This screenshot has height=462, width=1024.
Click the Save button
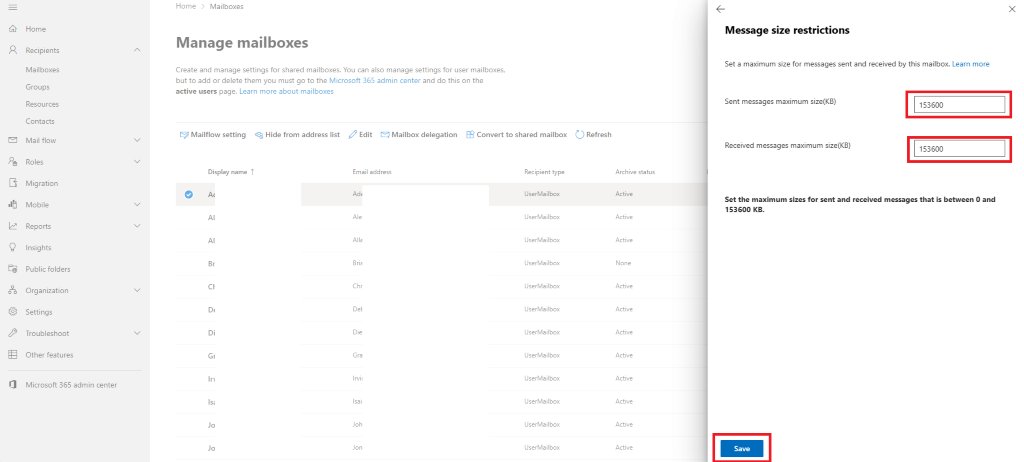(x=742, y=449)
